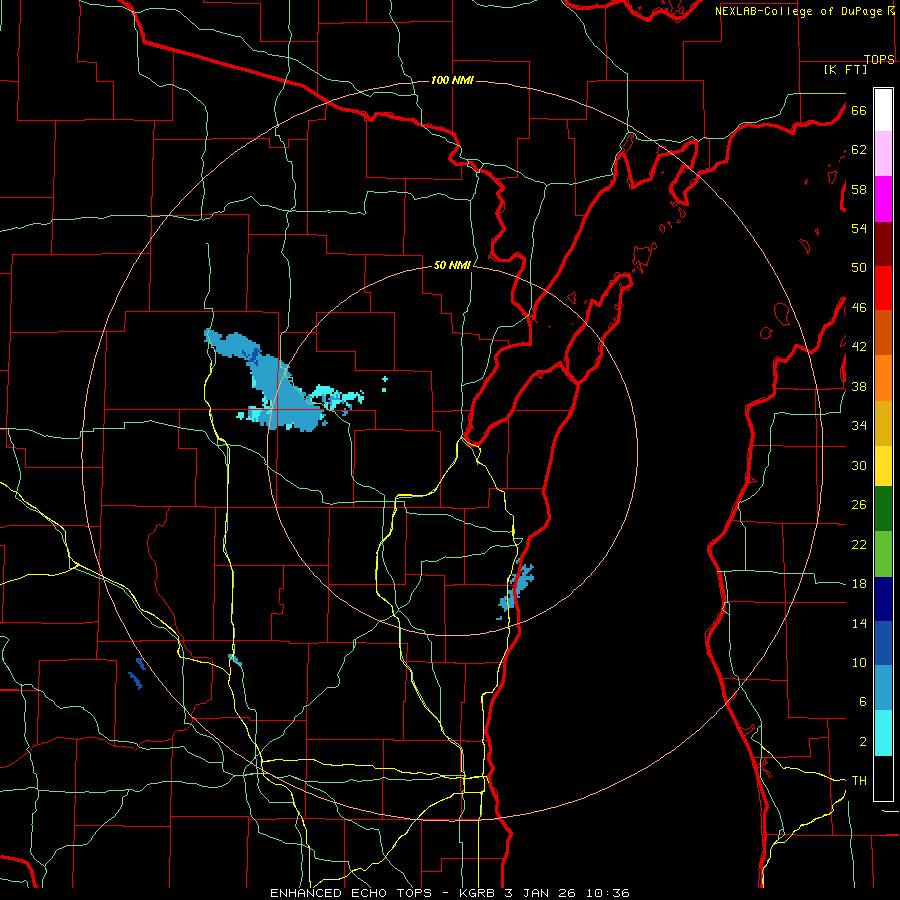The height and width of the screenshot is (900, 900).
Task: Click the '50 NMI' range ring label
Action: point(452,265)
